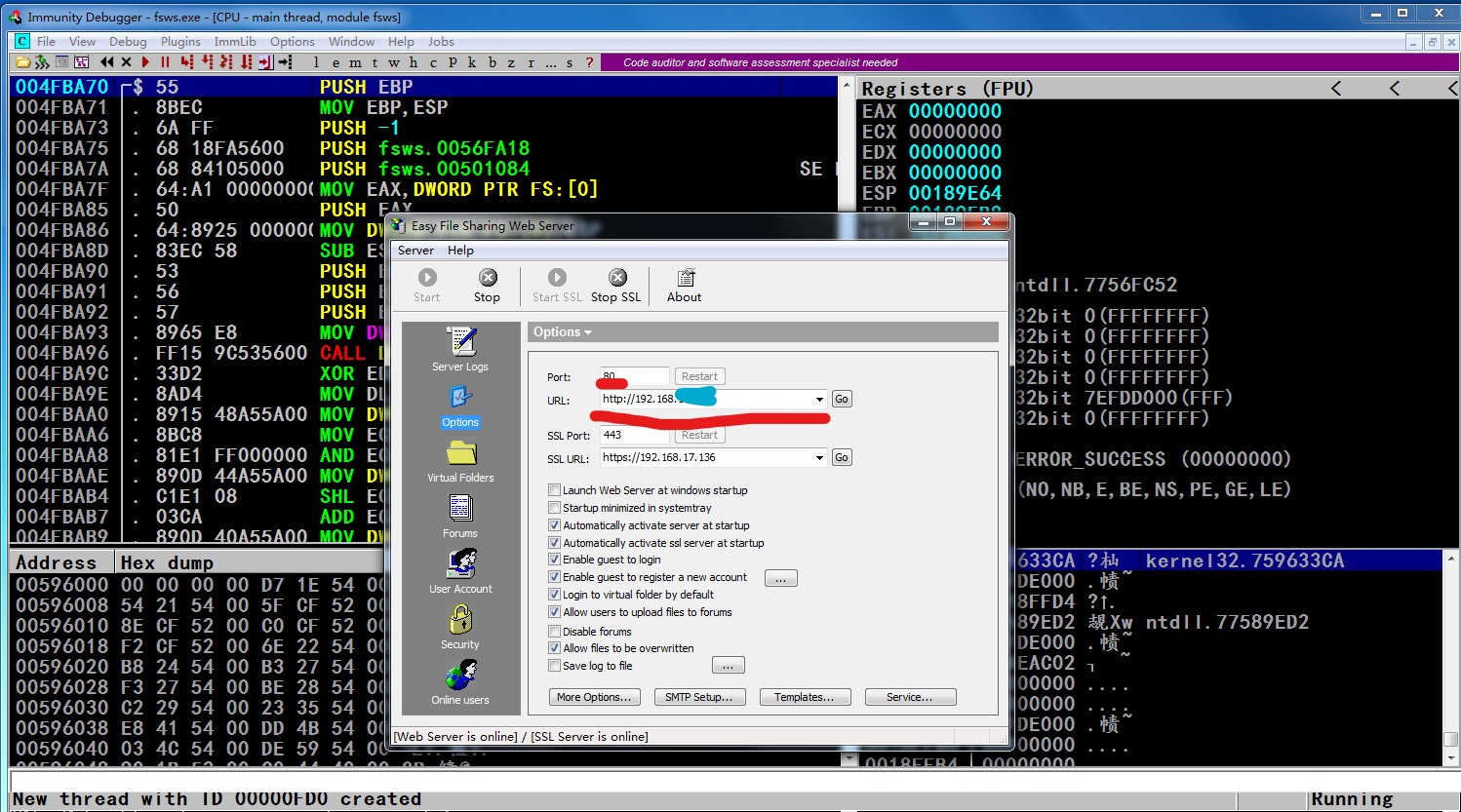This screenshot has height=812, width=1461.
Task: Open File menu in Immunity Debugger
Action: pyautogui.click(x=46, y=42)
